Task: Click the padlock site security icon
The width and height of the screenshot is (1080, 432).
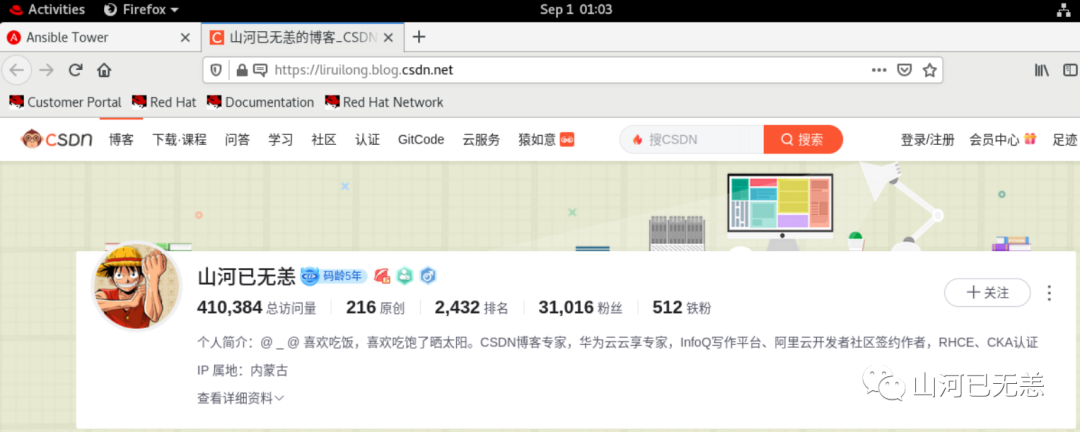Action: tap(241, 70)
